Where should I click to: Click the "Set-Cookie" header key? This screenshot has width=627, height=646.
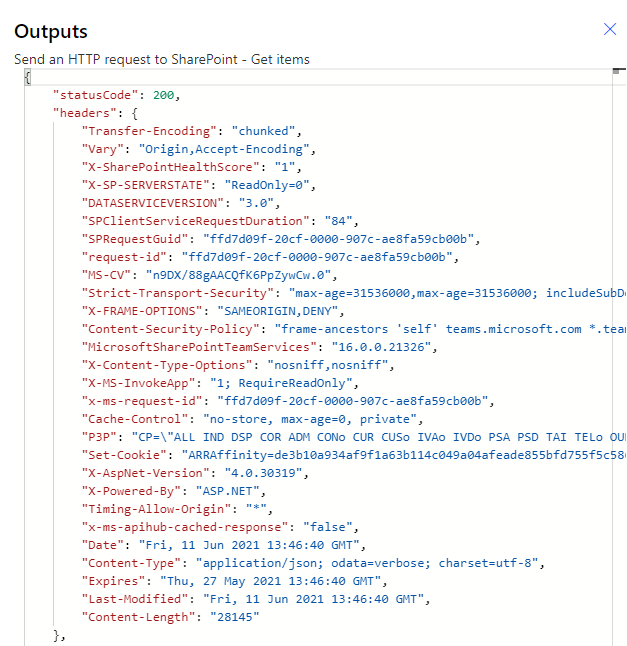[x=123, y=455]
